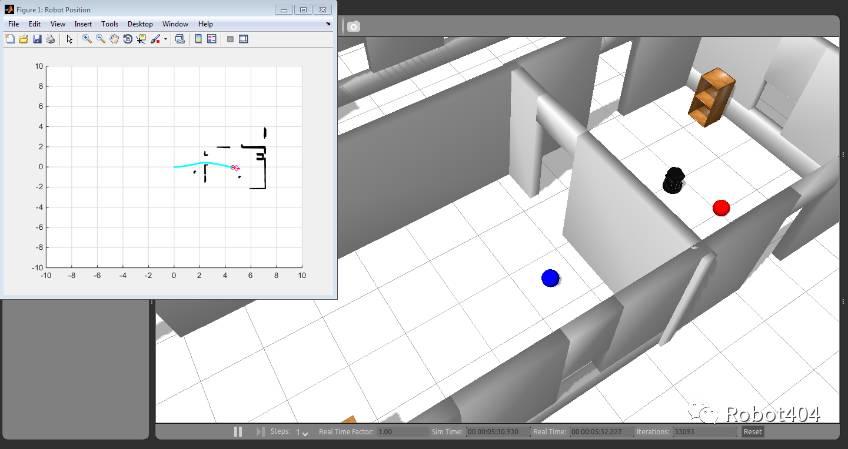The image size is (848, 449).
Task: Choose the Rotate 3D tool
Action: tap(128, 39)
